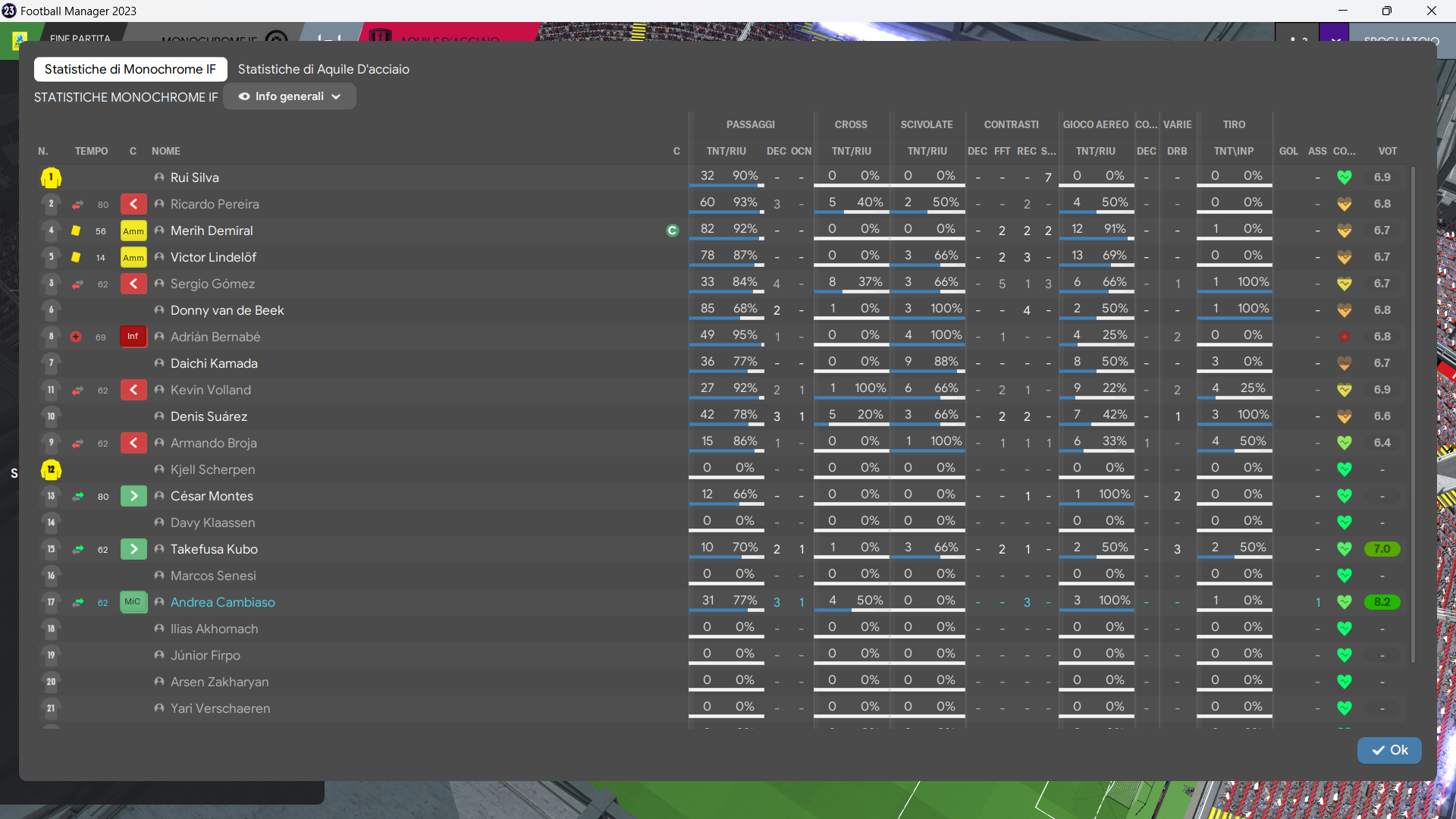The width and height of the screenshot is (1456, 819).
Task: Click Victor Lindelöf's Amm booking badge
Action: point(133,257)
